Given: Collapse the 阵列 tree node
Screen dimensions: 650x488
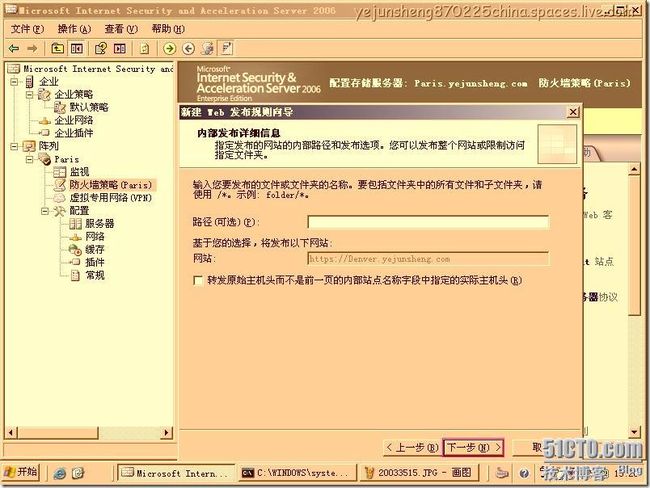Looking at the screenshot, I should tap(14, 146).
